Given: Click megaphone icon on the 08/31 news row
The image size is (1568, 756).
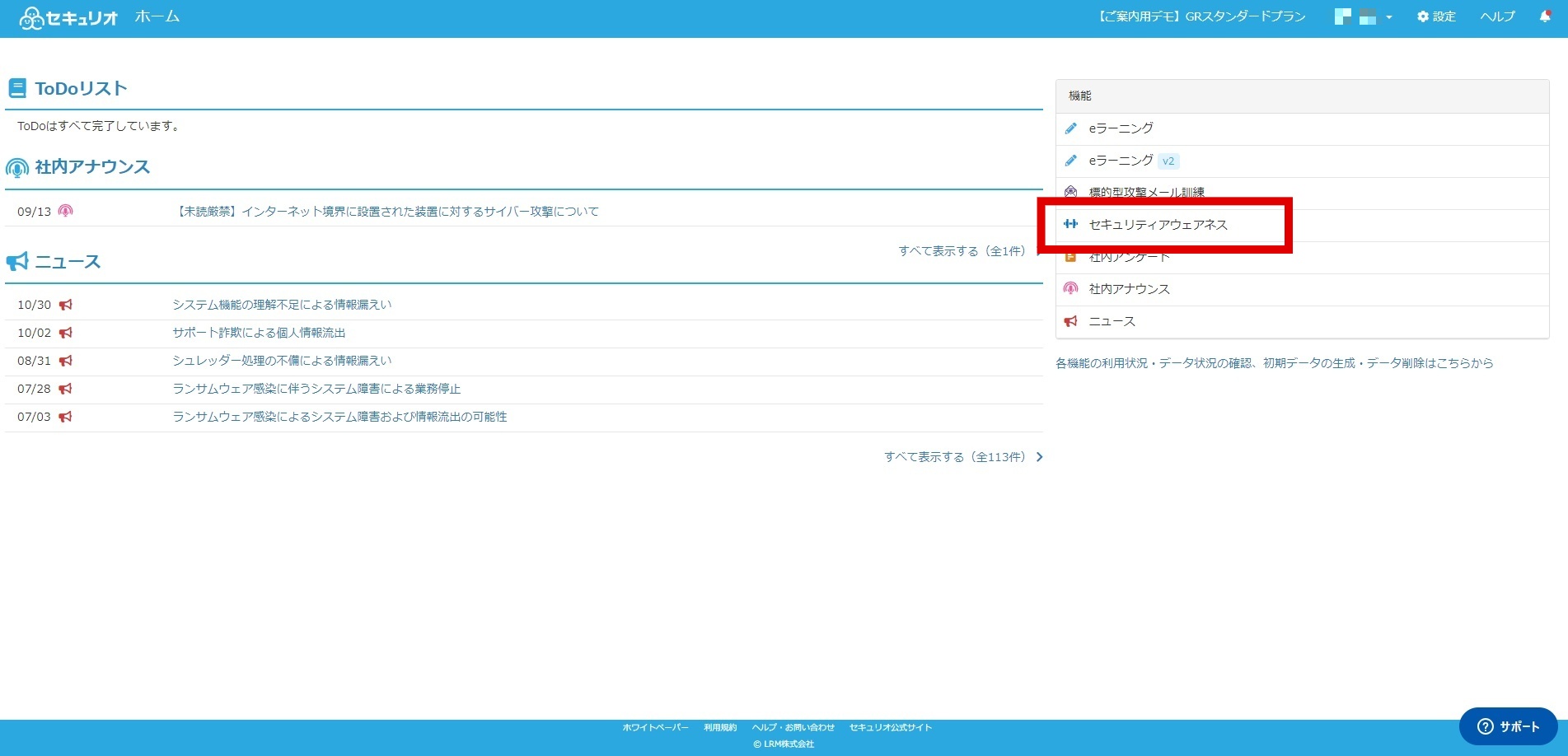Looking at the screenshot, I should (66, 361).
